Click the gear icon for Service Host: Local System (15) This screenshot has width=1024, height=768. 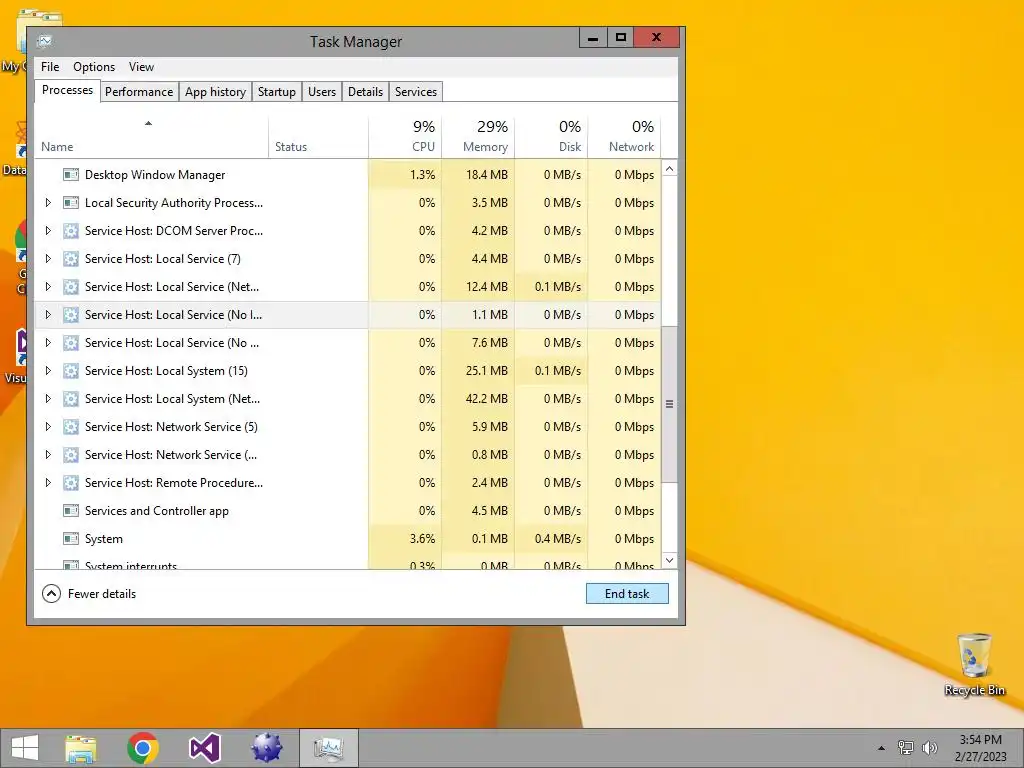71,371
